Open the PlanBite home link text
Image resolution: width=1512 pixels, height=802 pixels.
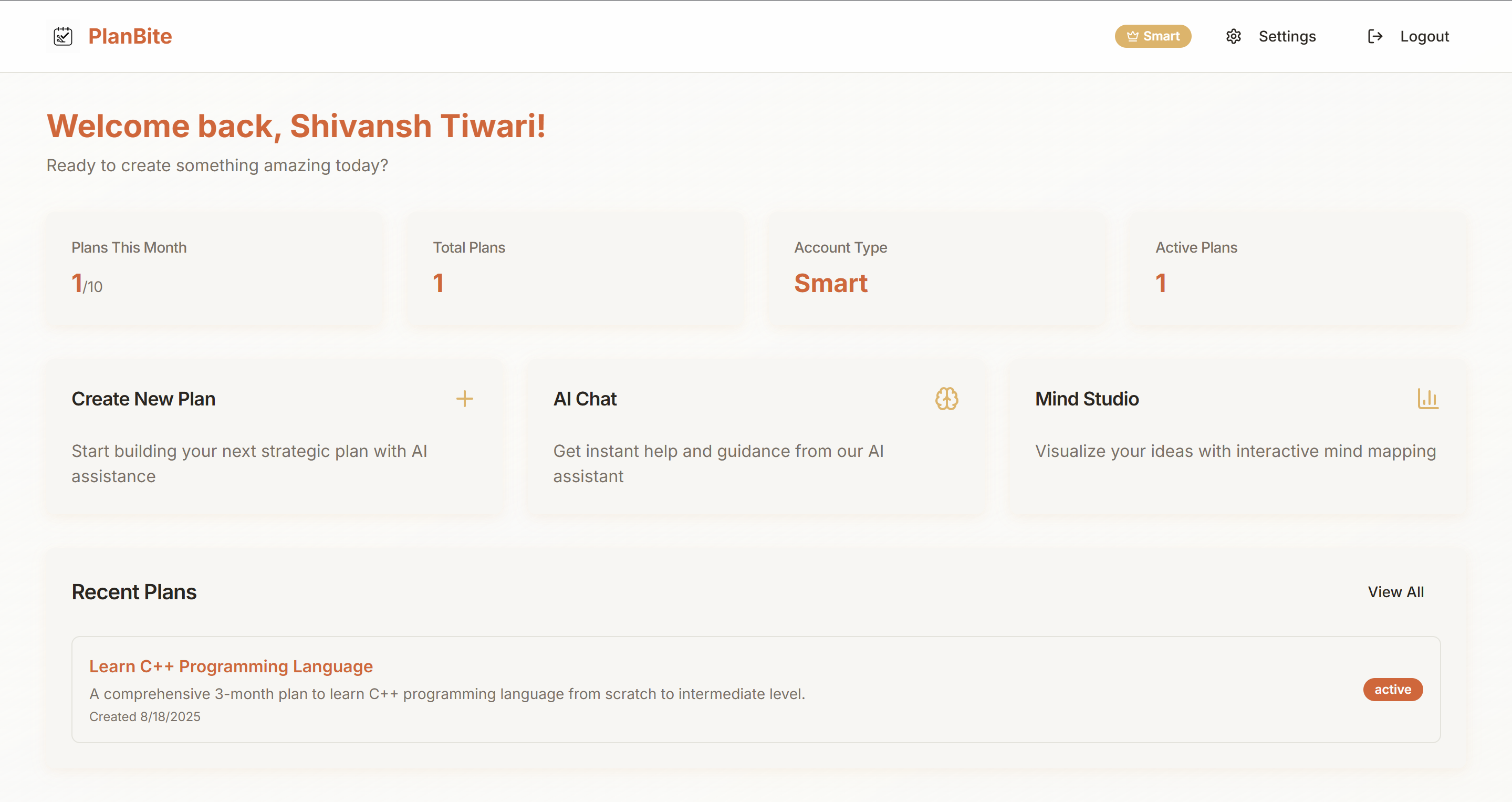(130, 36)
